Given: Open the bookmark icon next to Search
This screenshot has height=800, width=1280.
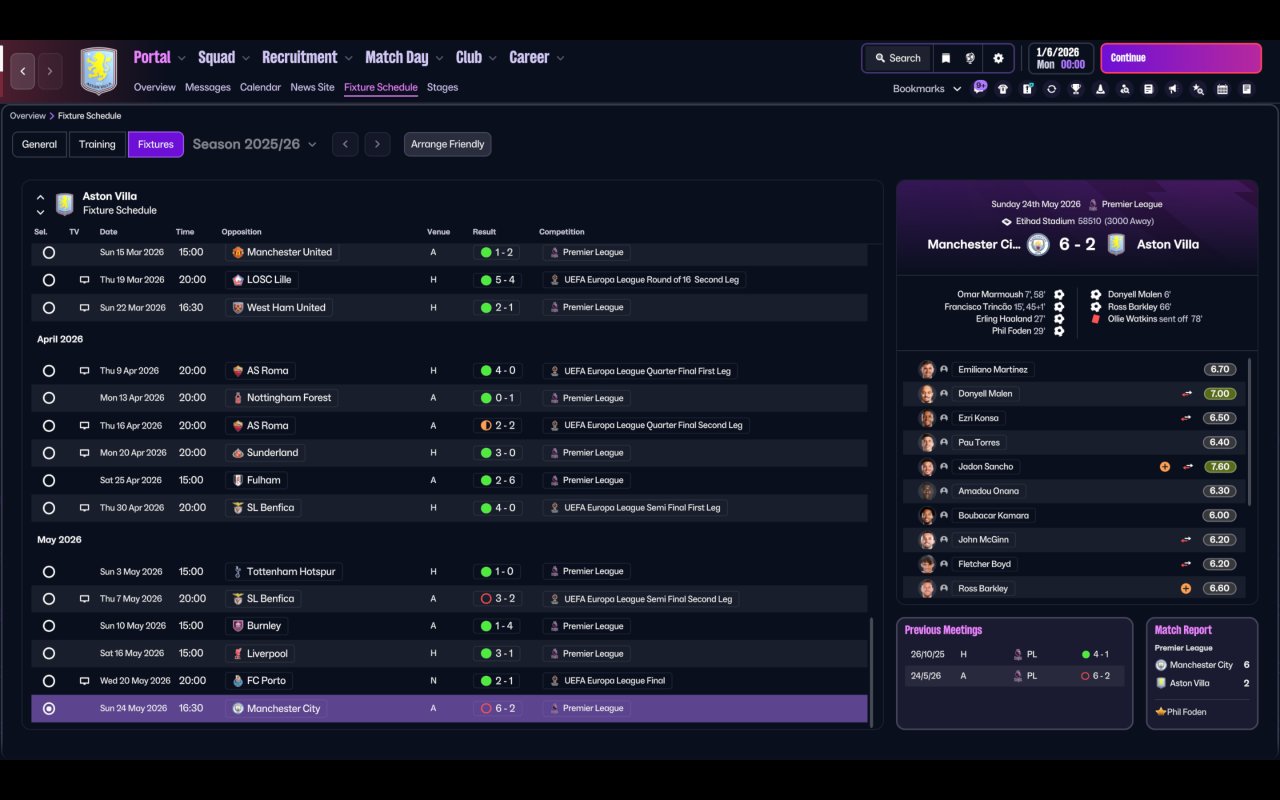Looking at the screenshot, I should pos(945,58).
